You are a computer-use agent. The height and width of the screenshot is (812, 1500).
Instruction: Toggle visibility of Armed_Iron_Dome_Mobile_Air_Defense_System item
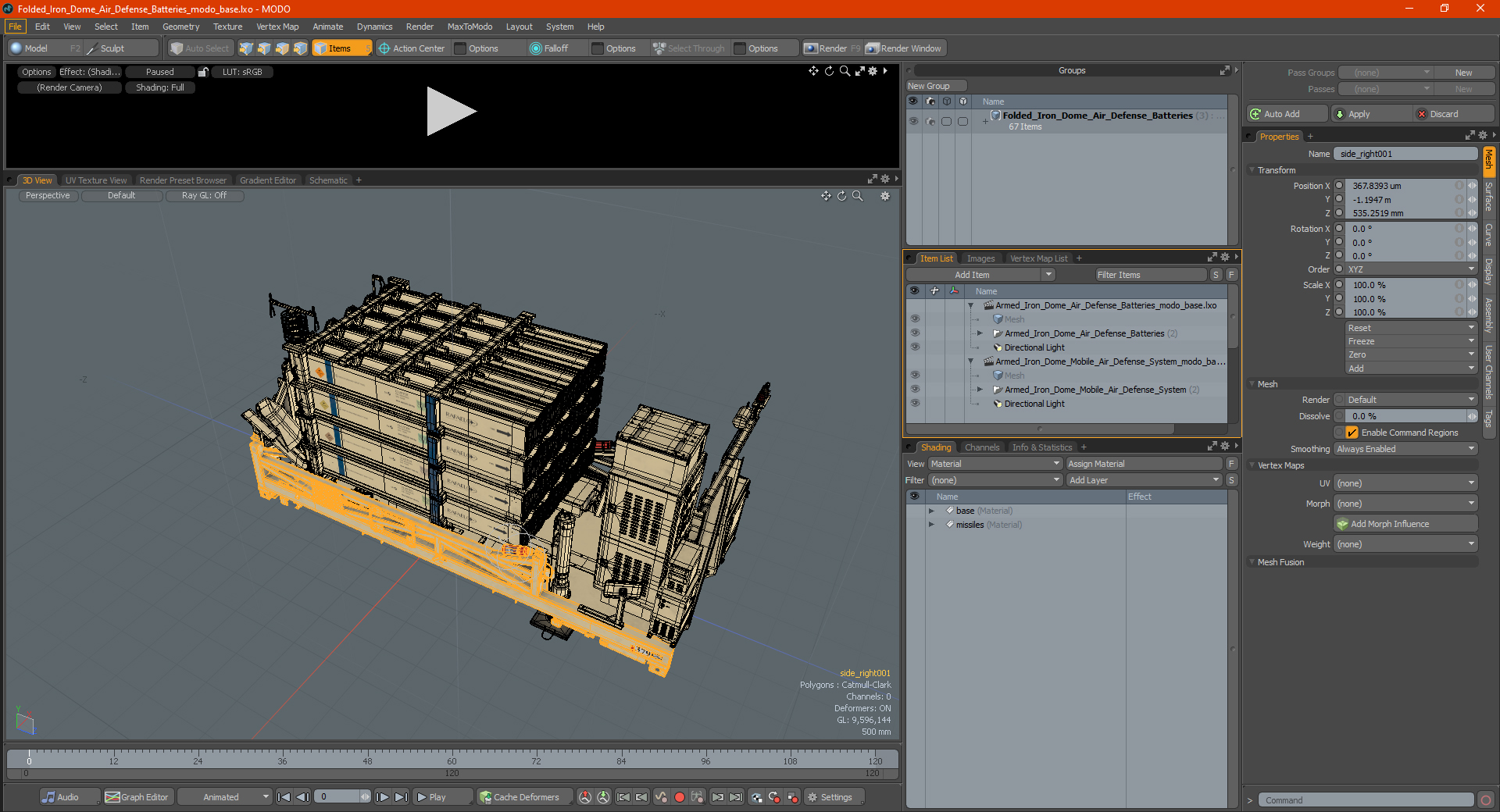pos(915,390)
